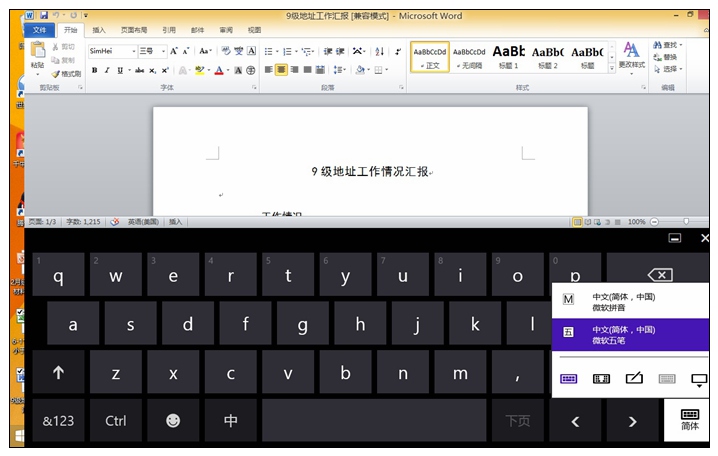Toggle superscript formatting
Viewport: 718px width, 456px height.
point(165,70)
